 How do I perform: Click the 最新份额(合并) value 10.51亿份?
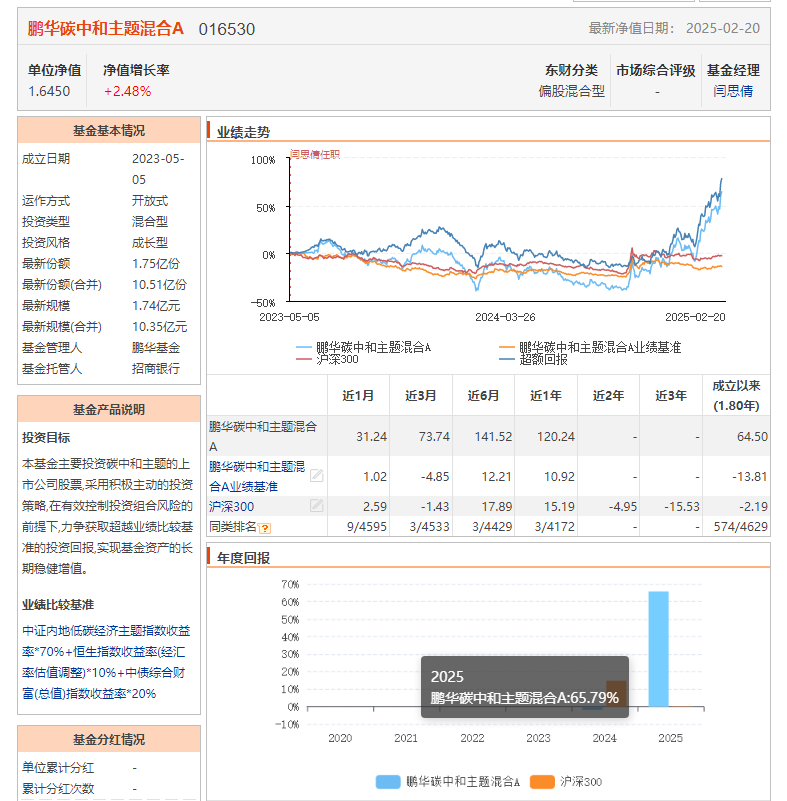pyautogui.click(x=159, y=285)
